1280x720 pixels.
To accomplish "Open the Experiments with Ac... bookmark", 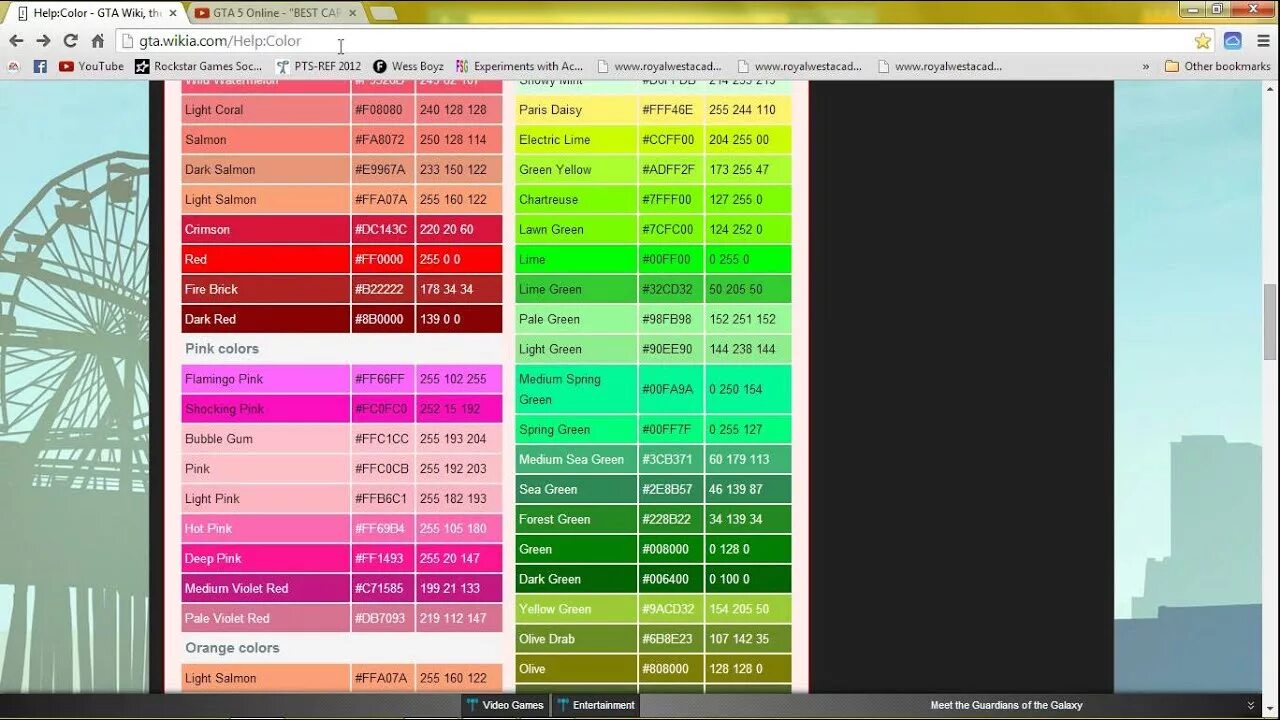I will tap(519, 66).
